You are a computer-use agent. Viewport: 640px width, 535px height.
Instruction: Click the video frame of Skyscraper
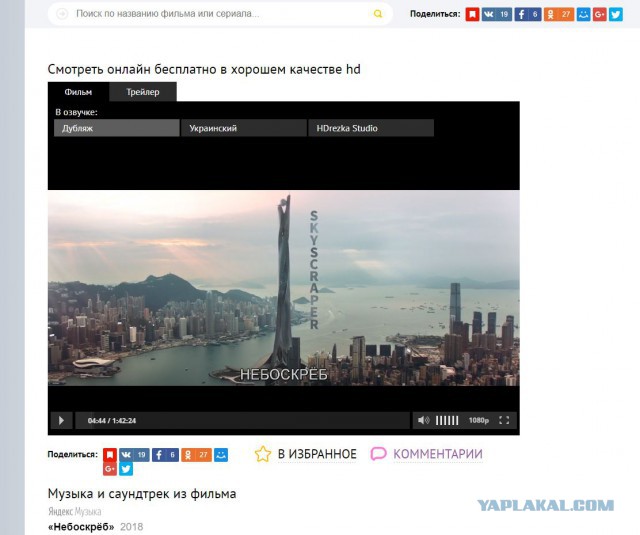[x=284, y=288]
